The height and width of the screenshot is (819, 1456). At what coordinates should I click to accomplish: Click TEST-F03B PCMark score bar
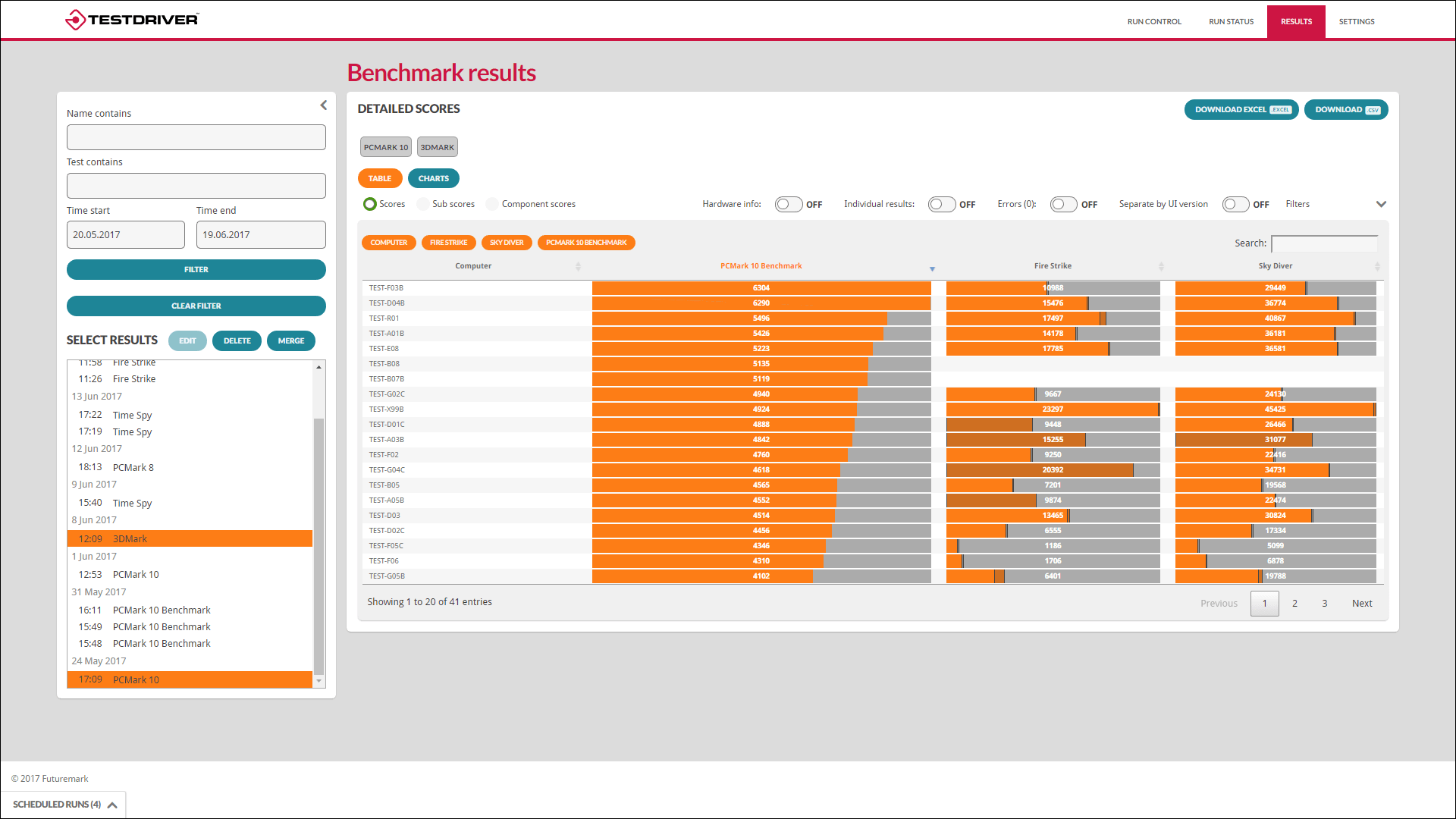(761, 288)
